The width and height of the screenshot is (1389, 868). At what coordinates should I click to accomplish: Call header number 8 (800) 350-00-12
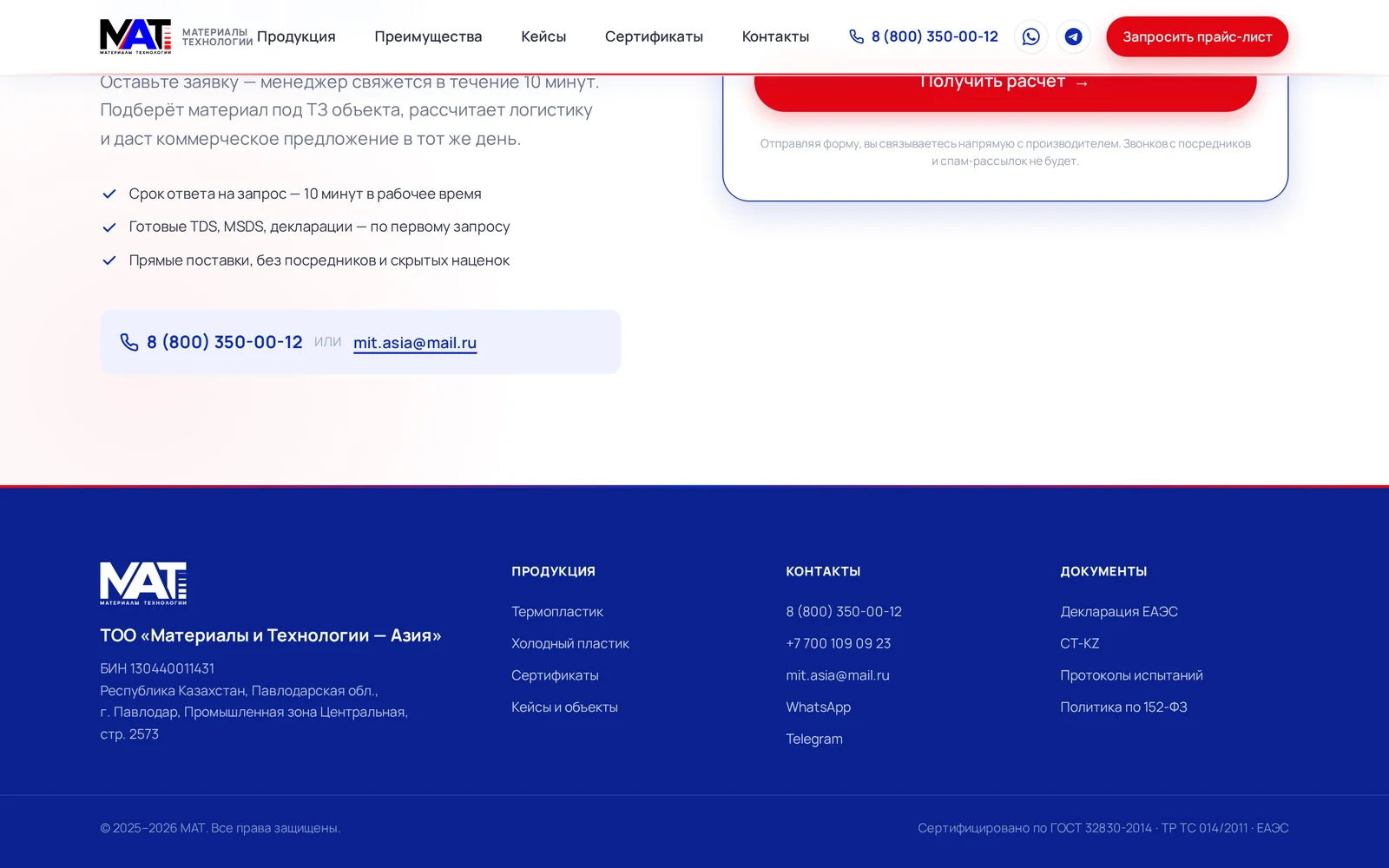click(x=935, y=36)
